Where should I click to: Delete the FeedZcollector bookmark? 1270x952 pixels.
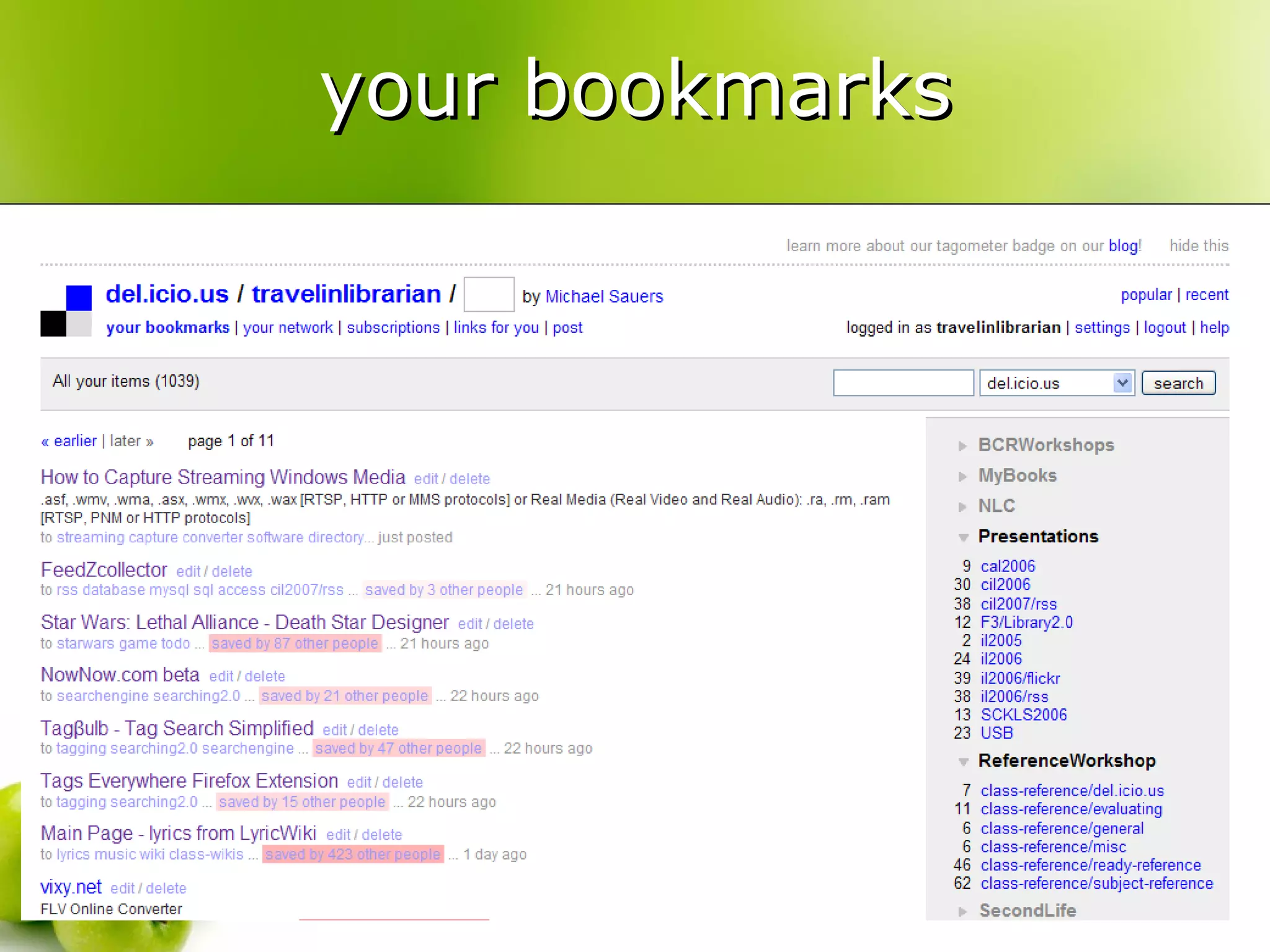[x=232, y=571]
